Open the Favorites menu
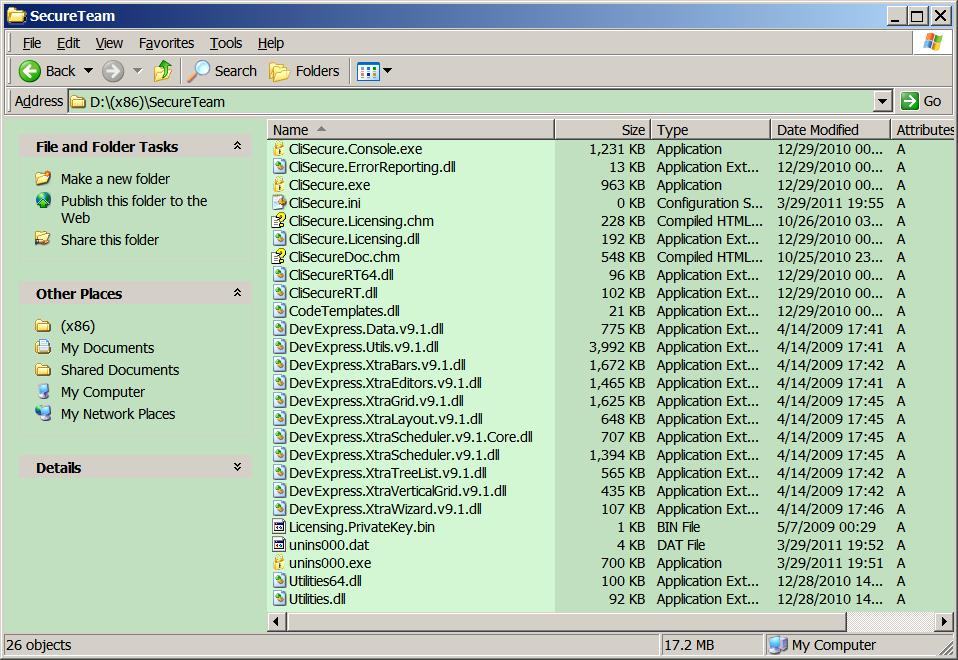This screenshot has width=958, height=660. point(166,43)
